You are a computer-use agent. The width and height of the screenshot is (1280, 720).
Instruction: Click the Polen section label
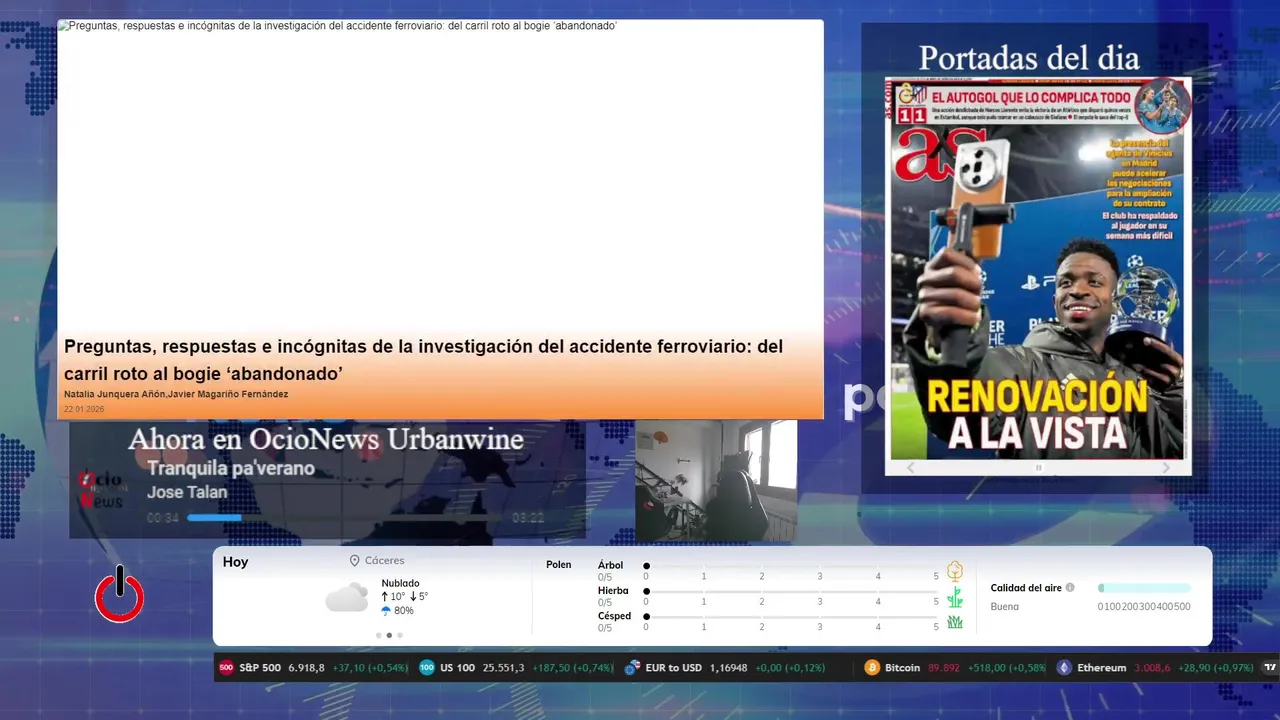tap(558, 565)
